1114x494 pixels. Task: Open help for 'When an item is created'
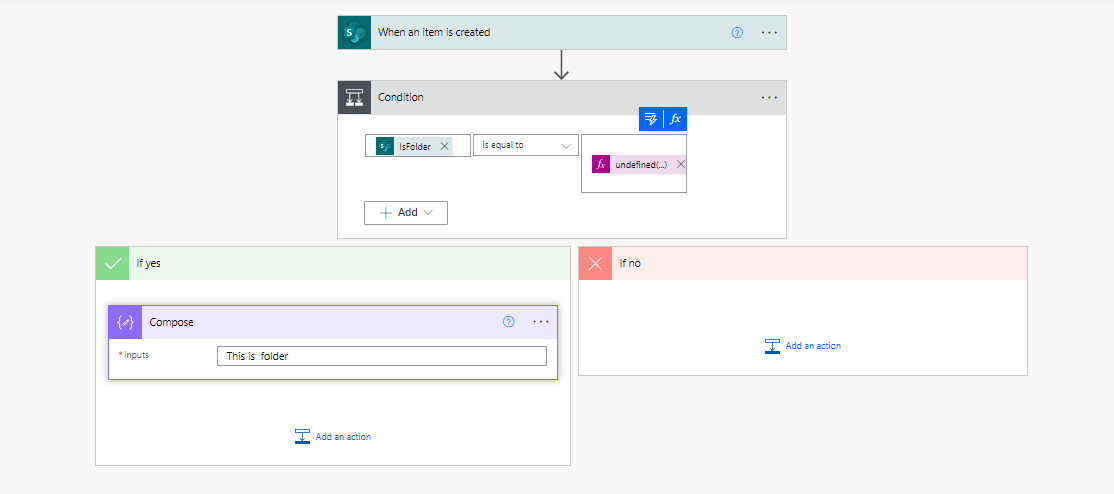pos(737,32)
